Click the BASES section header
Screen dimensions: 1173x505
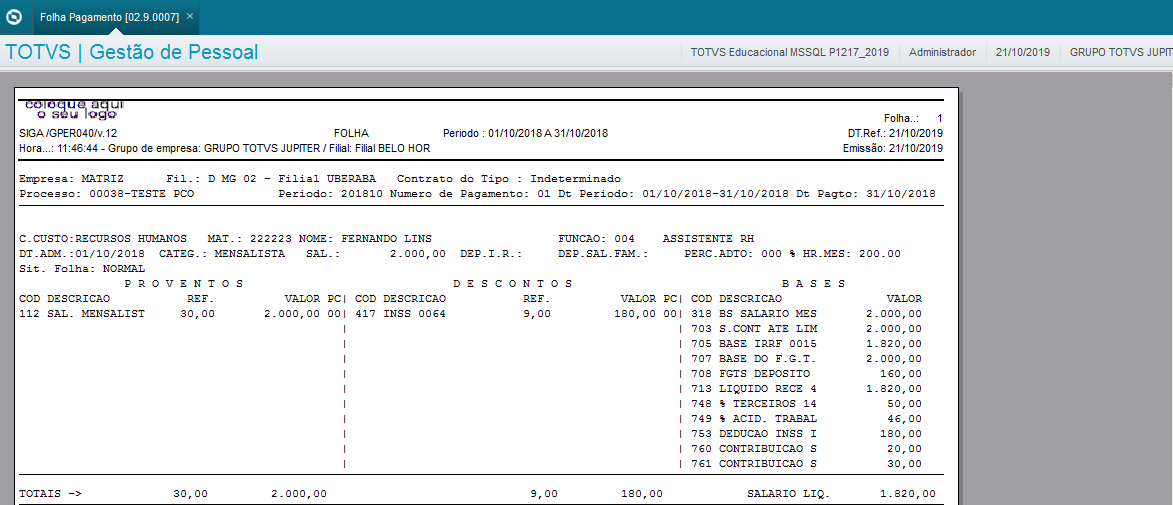(814, 284)
